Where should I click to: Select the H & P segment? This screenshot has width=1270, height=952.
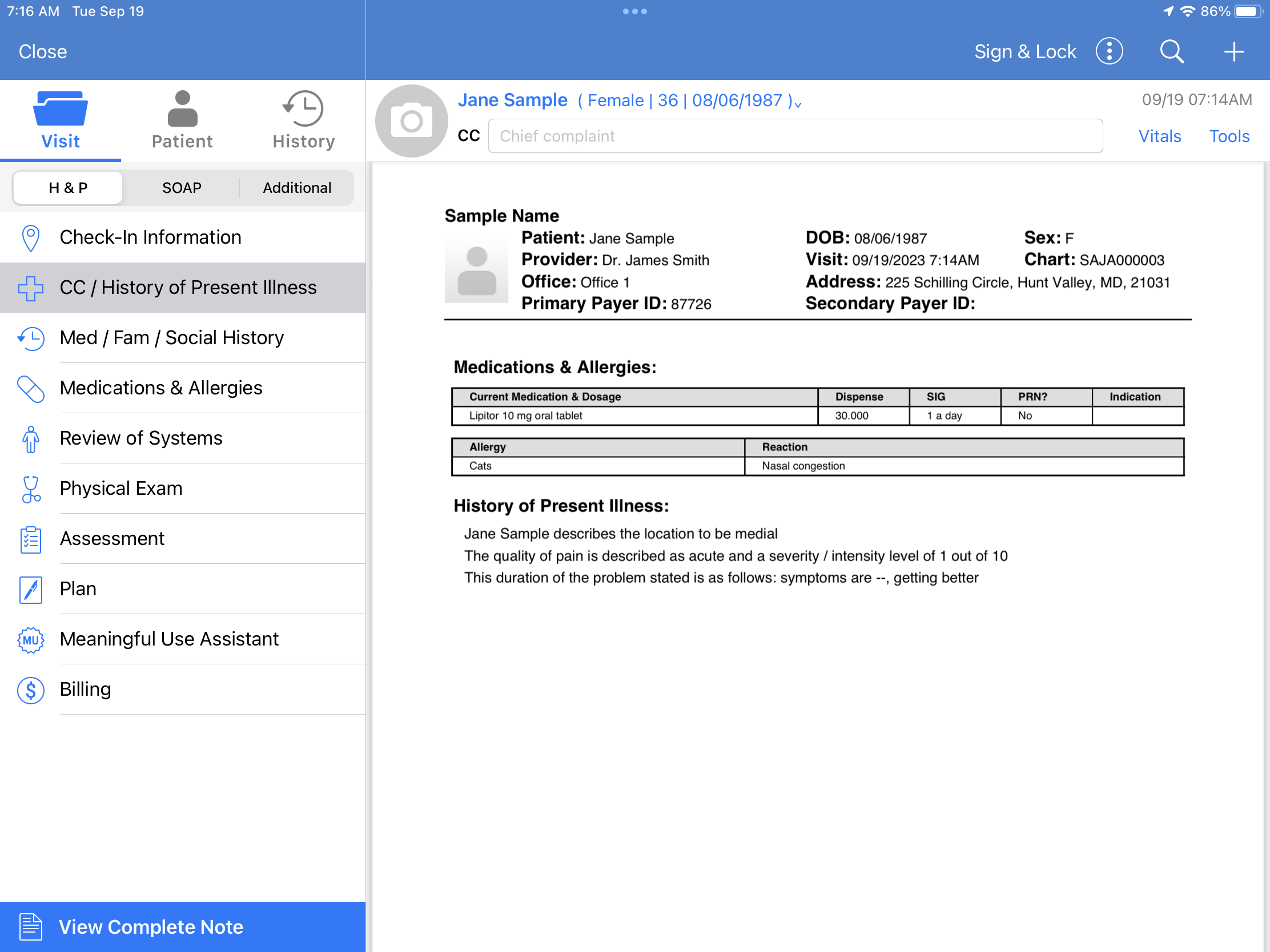[x=68, y=188]
